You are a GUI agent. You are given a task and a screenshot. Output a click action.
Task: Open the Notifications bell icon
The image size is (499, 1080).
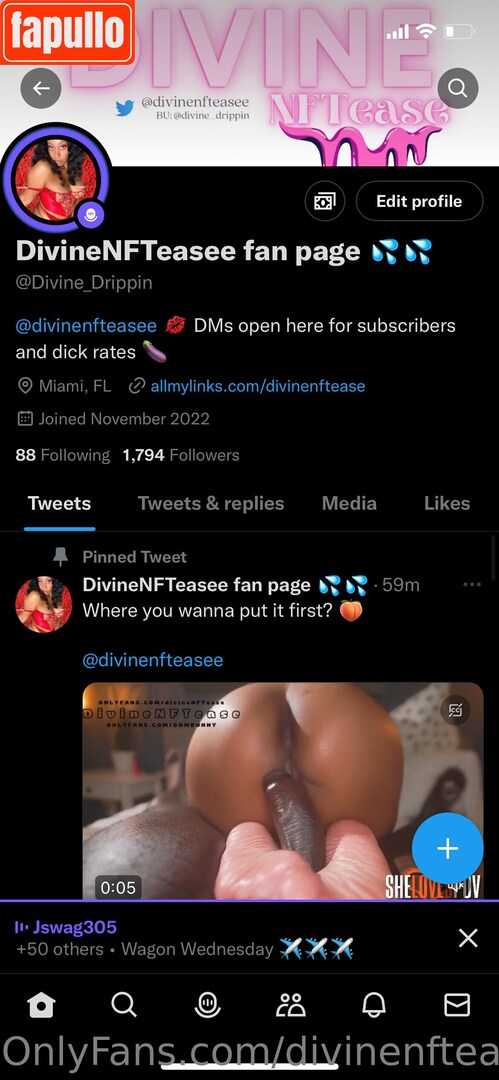374,1006
